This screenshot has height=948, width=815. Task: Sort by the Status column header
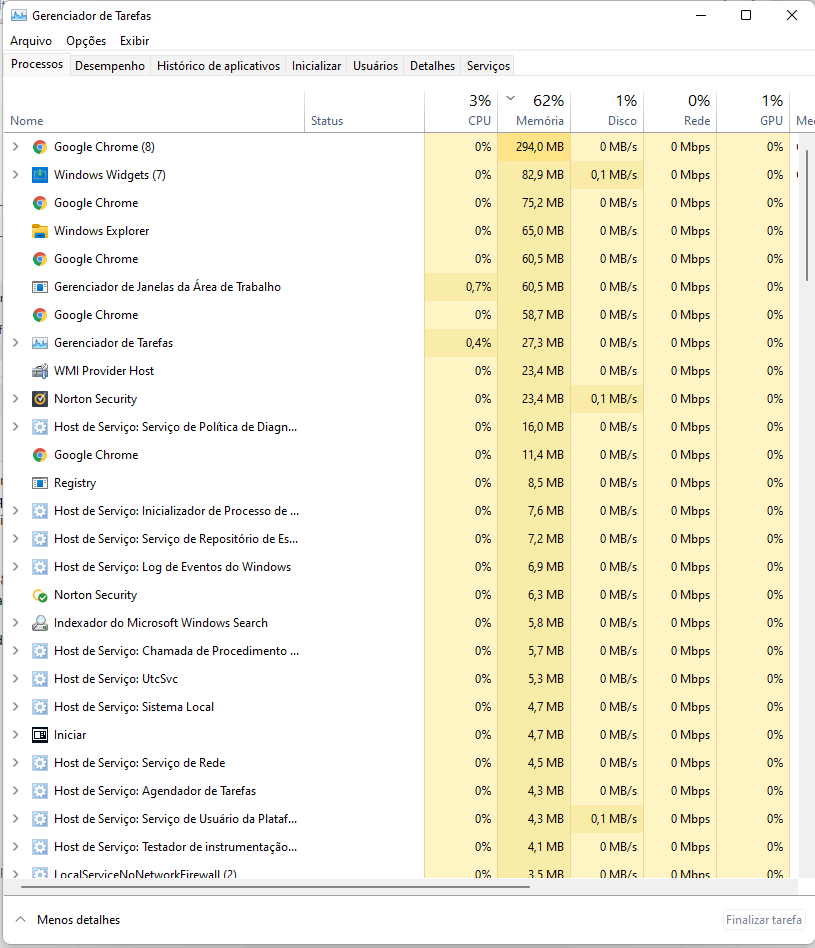(x=365, y=112)
